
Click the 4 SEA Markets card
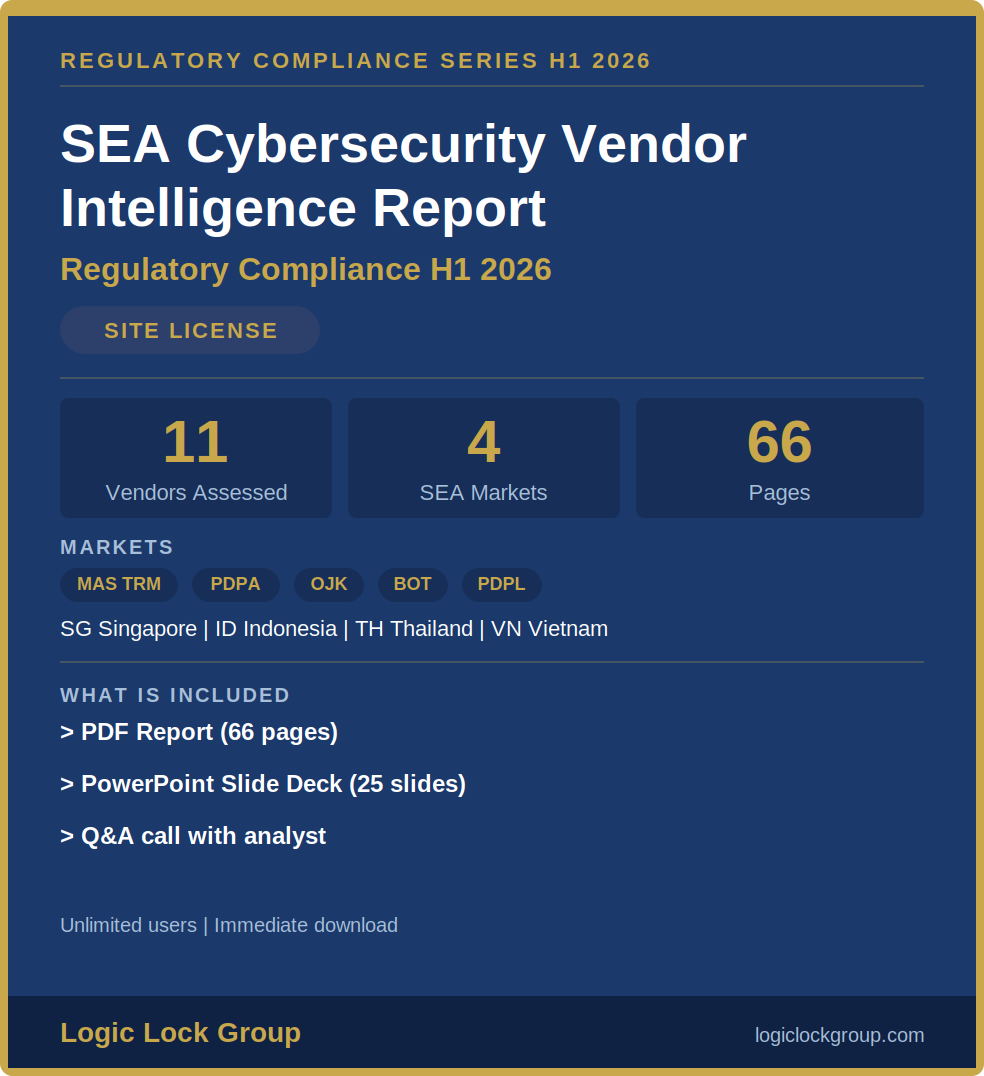pos(484,458)
